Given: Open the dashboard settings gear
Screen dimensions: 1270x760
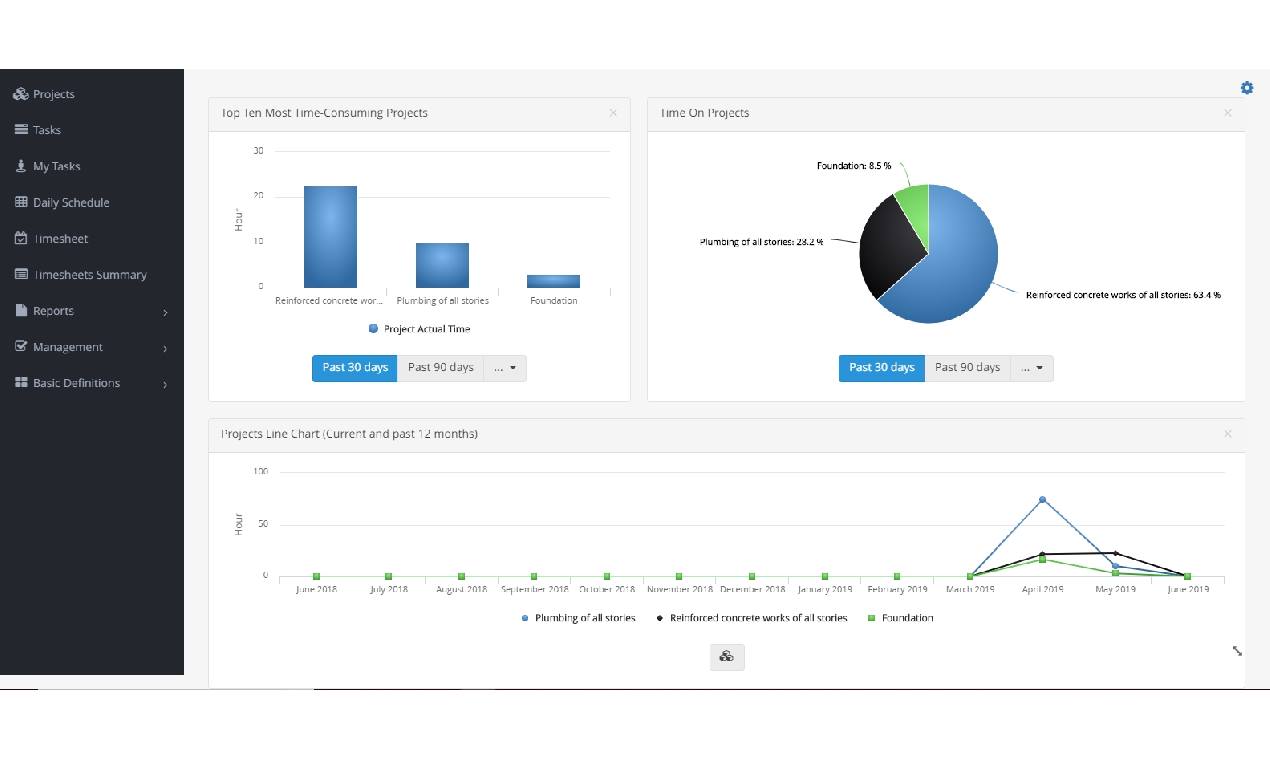Looking at the screenshot, I should pyautogui.click(x=1247, y=88).
